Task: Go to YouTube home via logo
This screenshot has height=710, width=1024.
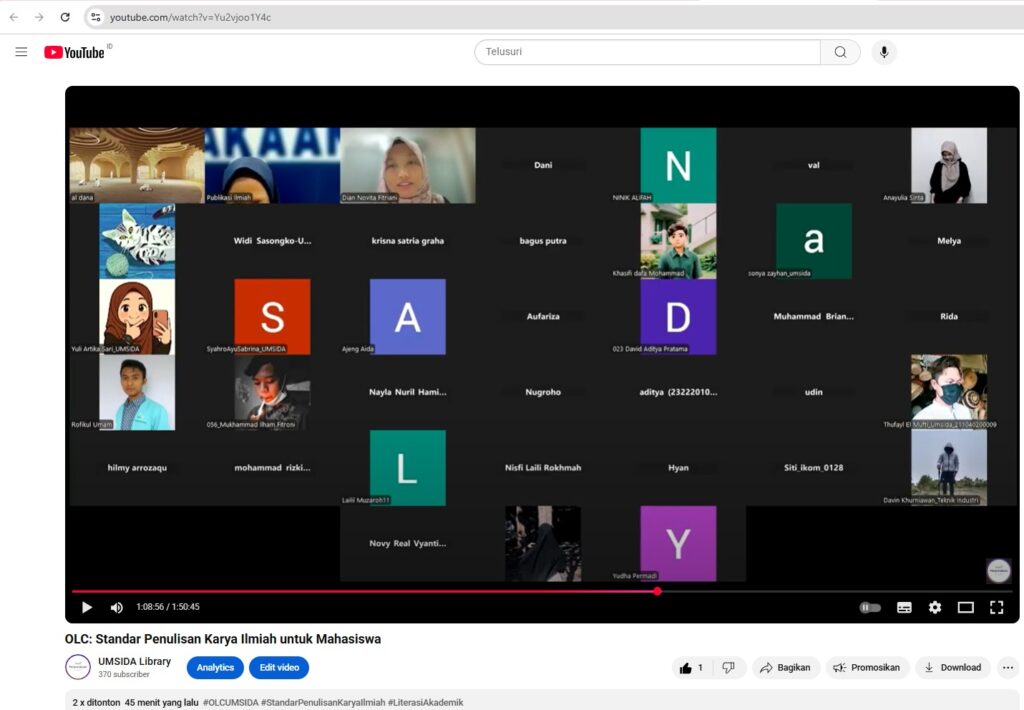Action: tap(75, 52)
